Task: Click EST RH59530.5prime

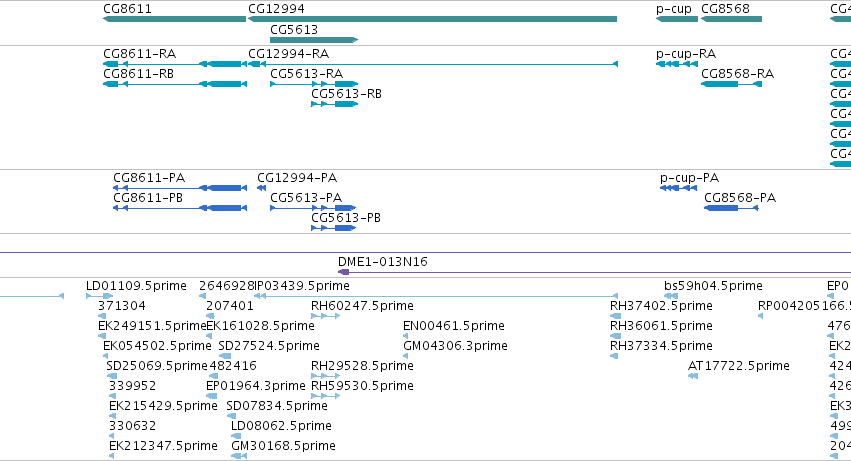Action: click(x=363, y=386)
